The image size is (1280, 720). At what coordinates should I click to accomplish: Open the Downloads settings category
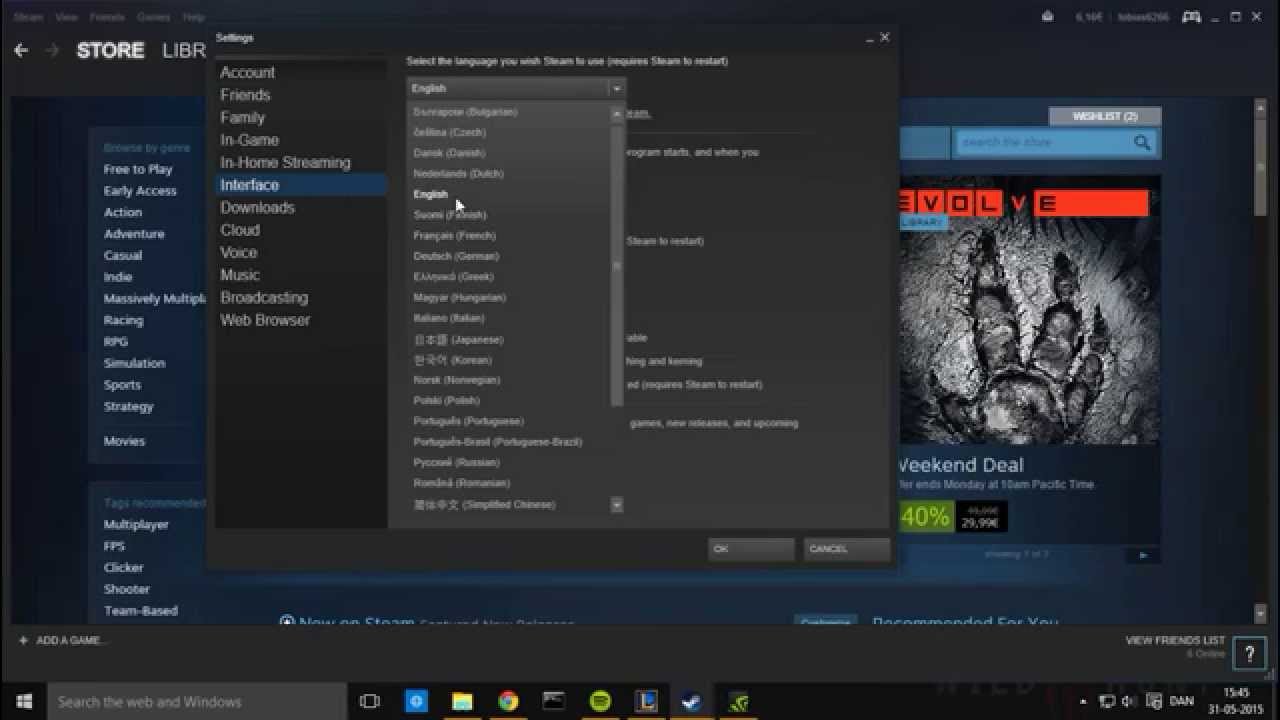click(x=257, y=208)
